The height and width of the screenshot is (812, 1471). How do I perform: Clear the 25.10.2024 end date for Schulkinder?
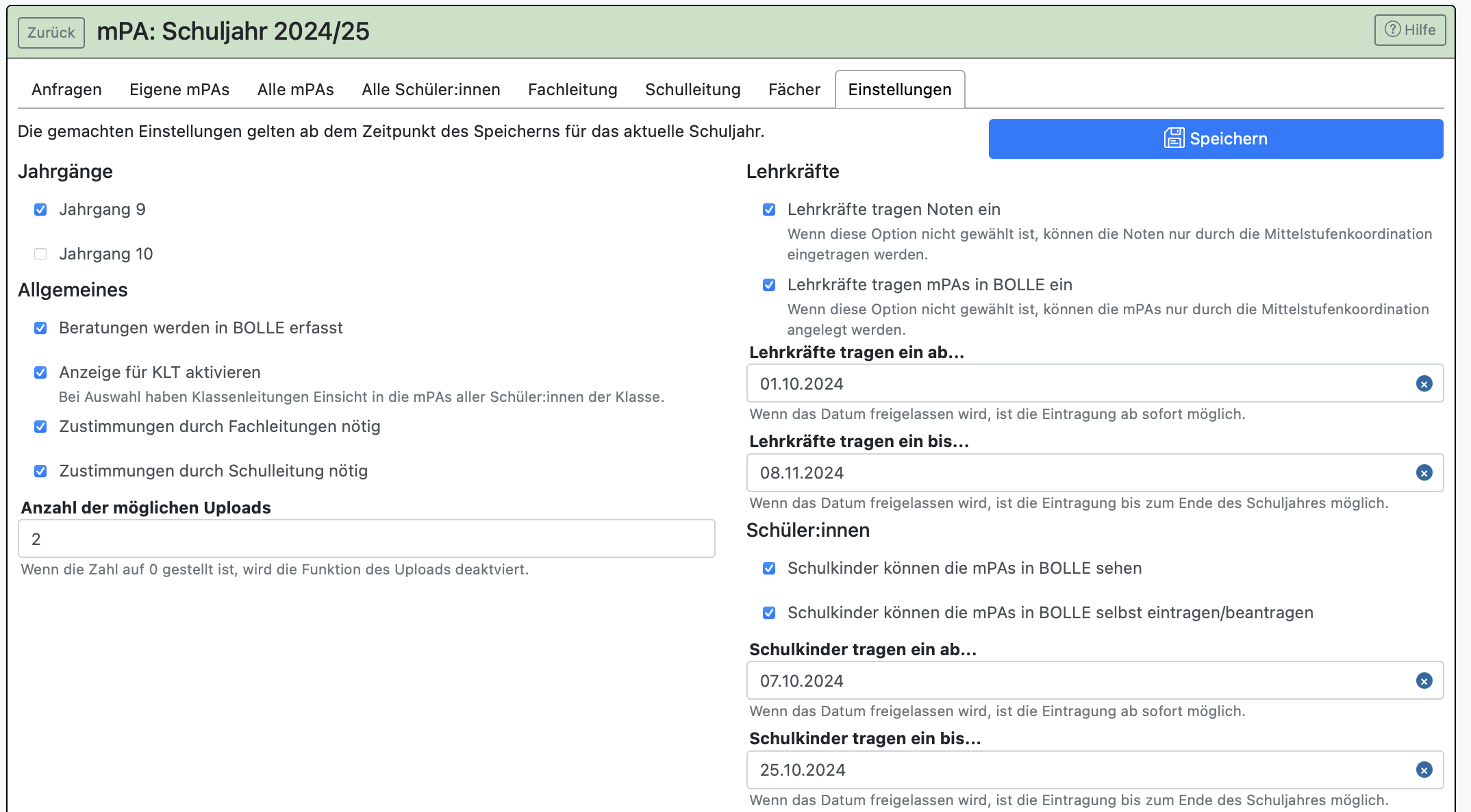click(x=1424, y=770)
